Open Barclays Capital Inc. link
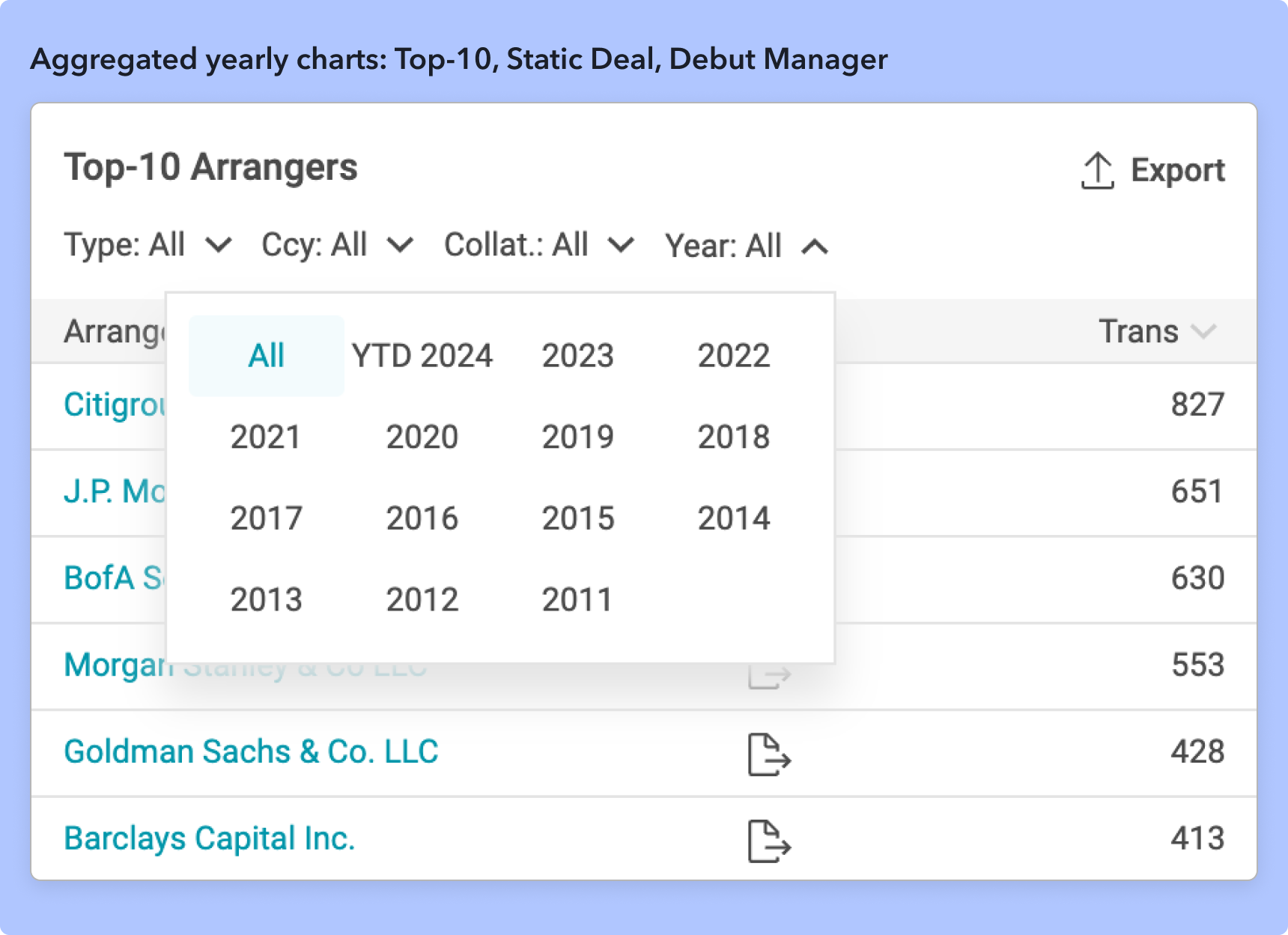 pos(209,838)
